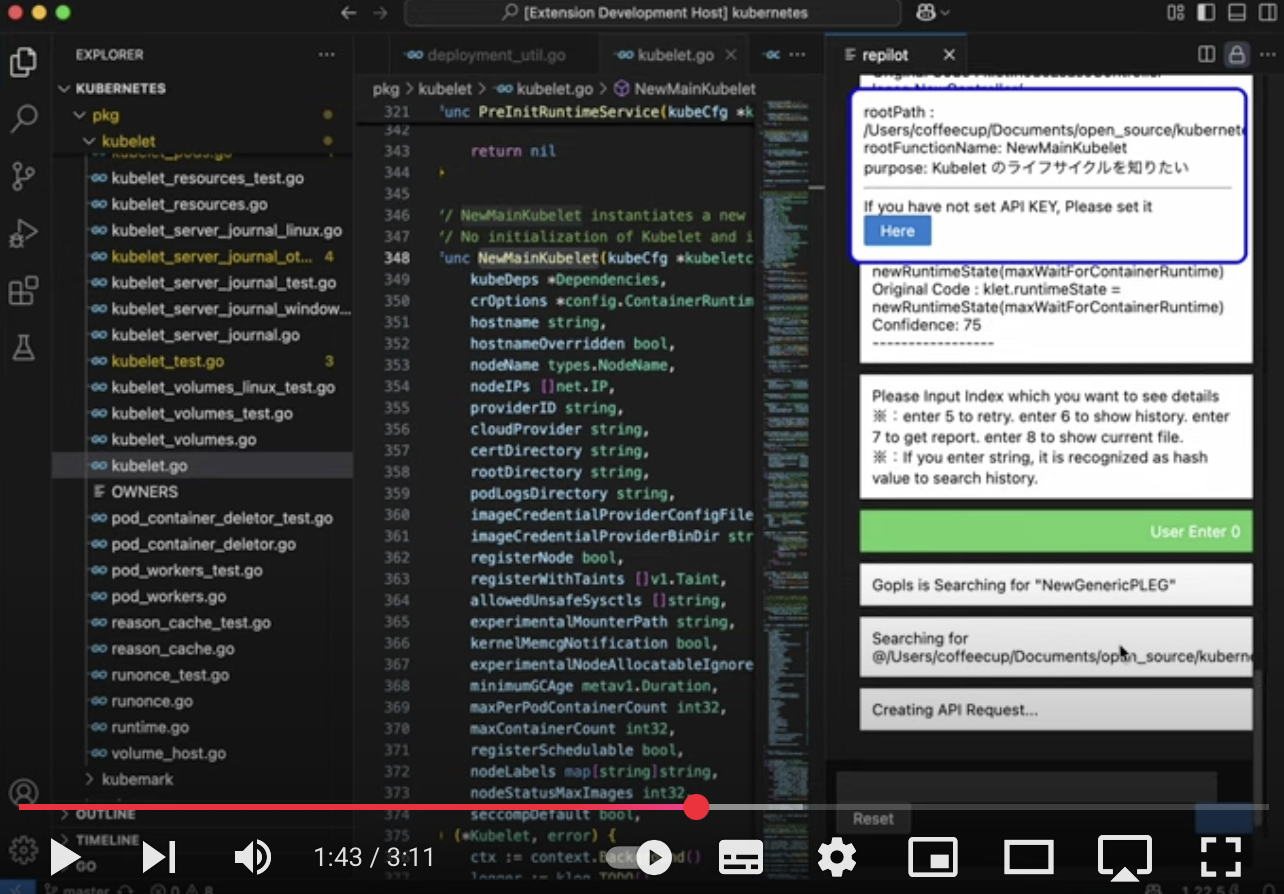The height and width of the screenshot is (894, 1284).
Task: Open kubelet_server_journal_linux.go file
Action: (x=202, y=230)
